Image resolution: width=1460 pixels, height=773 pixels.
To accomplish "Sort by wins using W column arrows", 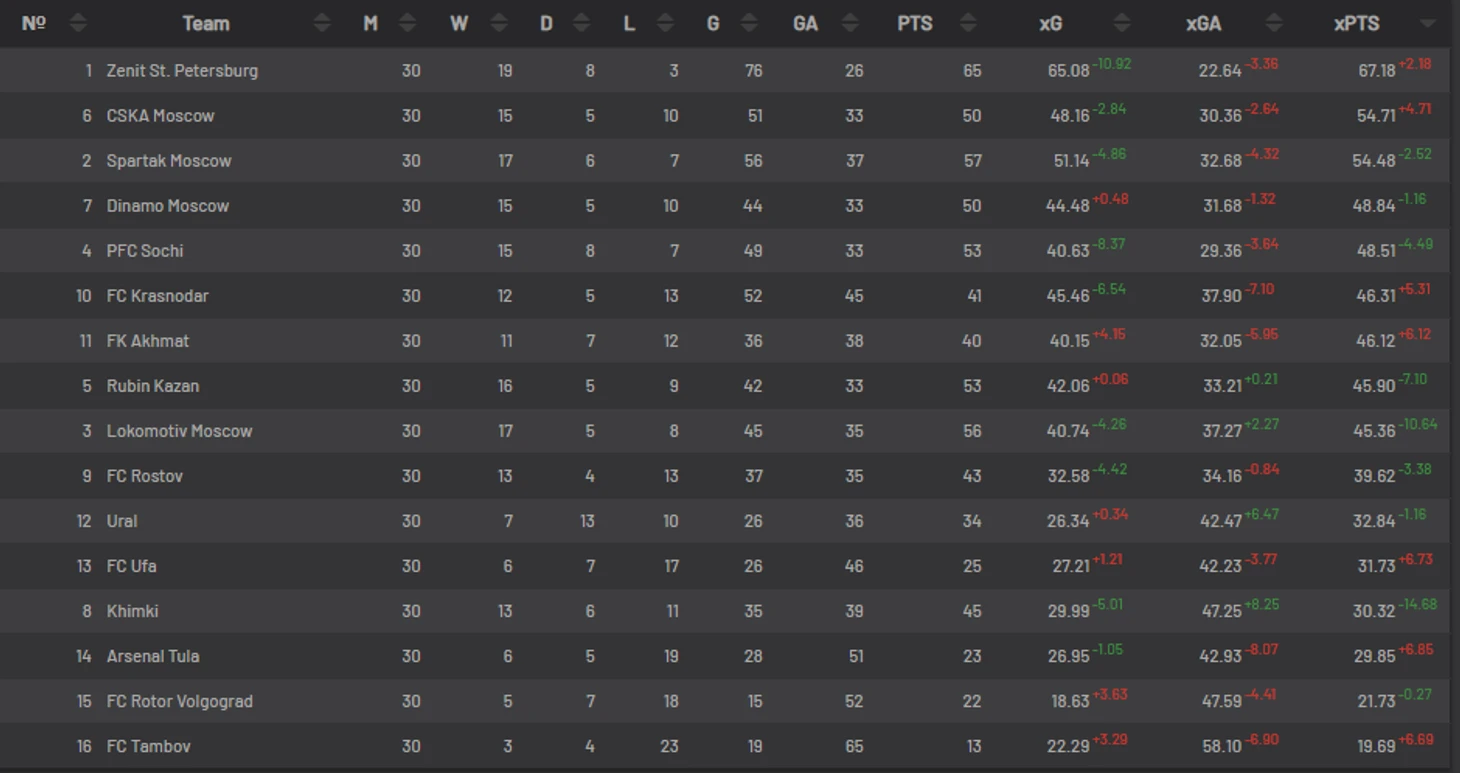I will 499,23.
